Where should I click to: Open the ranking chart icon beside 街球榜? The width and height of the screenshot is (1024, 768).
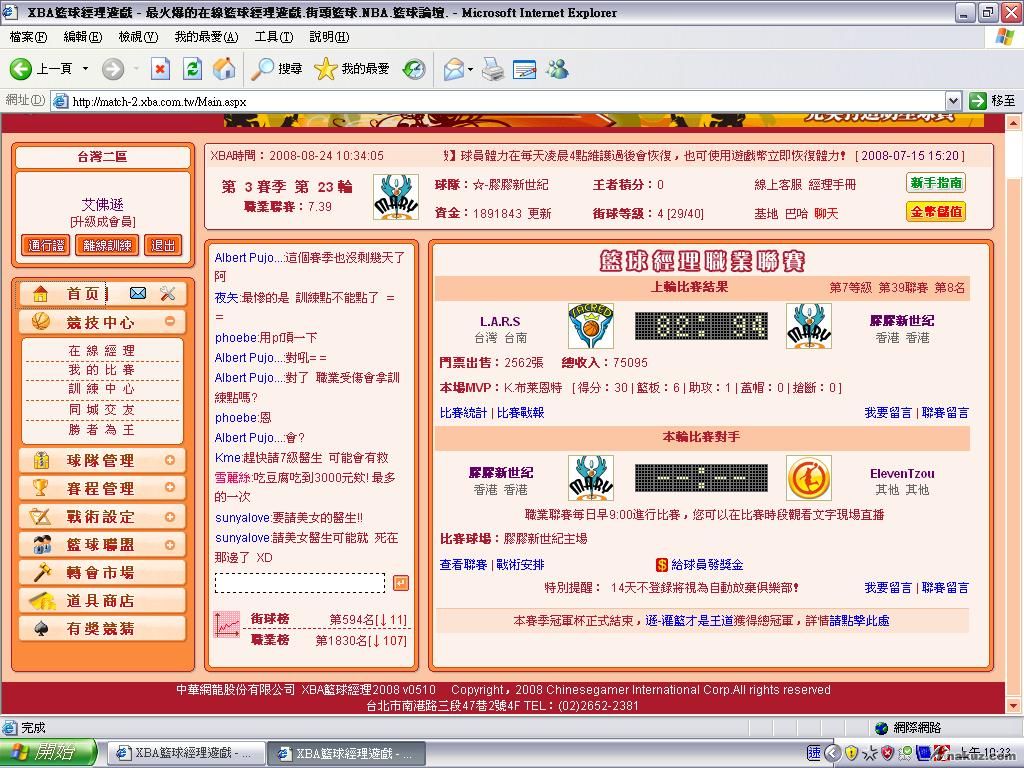[x=227, y=626]
